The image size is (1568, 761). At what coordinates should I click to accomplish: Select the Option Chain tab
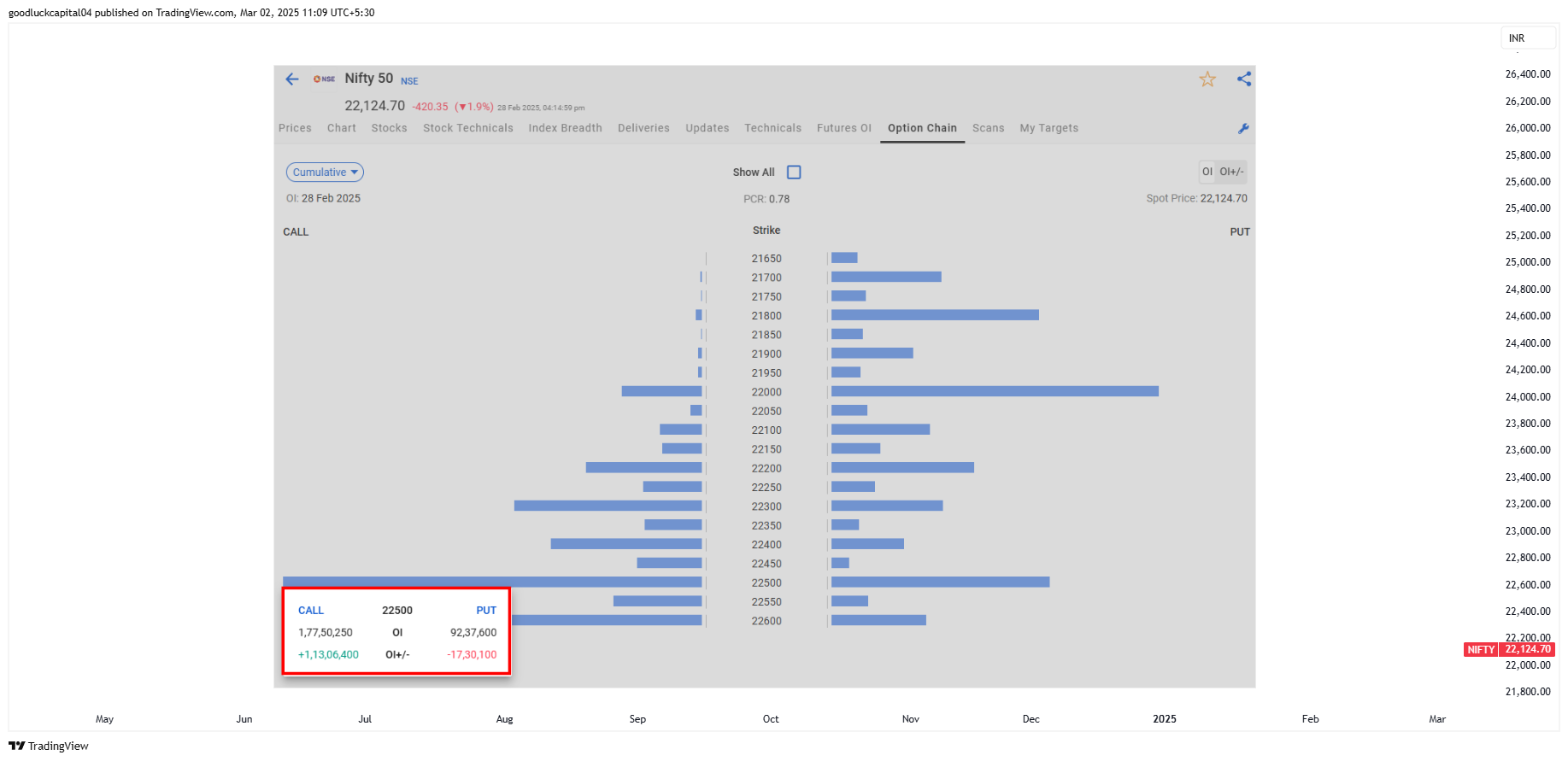[922, 128]
